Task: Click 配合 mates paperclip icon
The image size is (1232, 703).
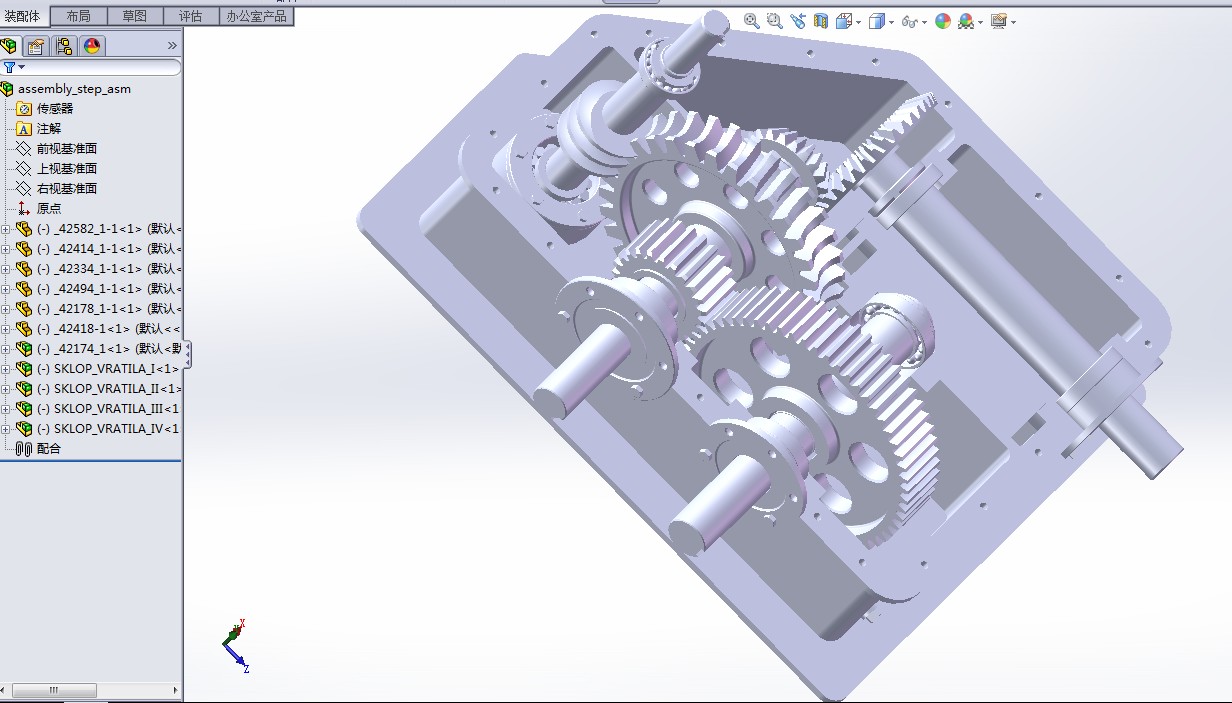Action: tap(24, 448)
